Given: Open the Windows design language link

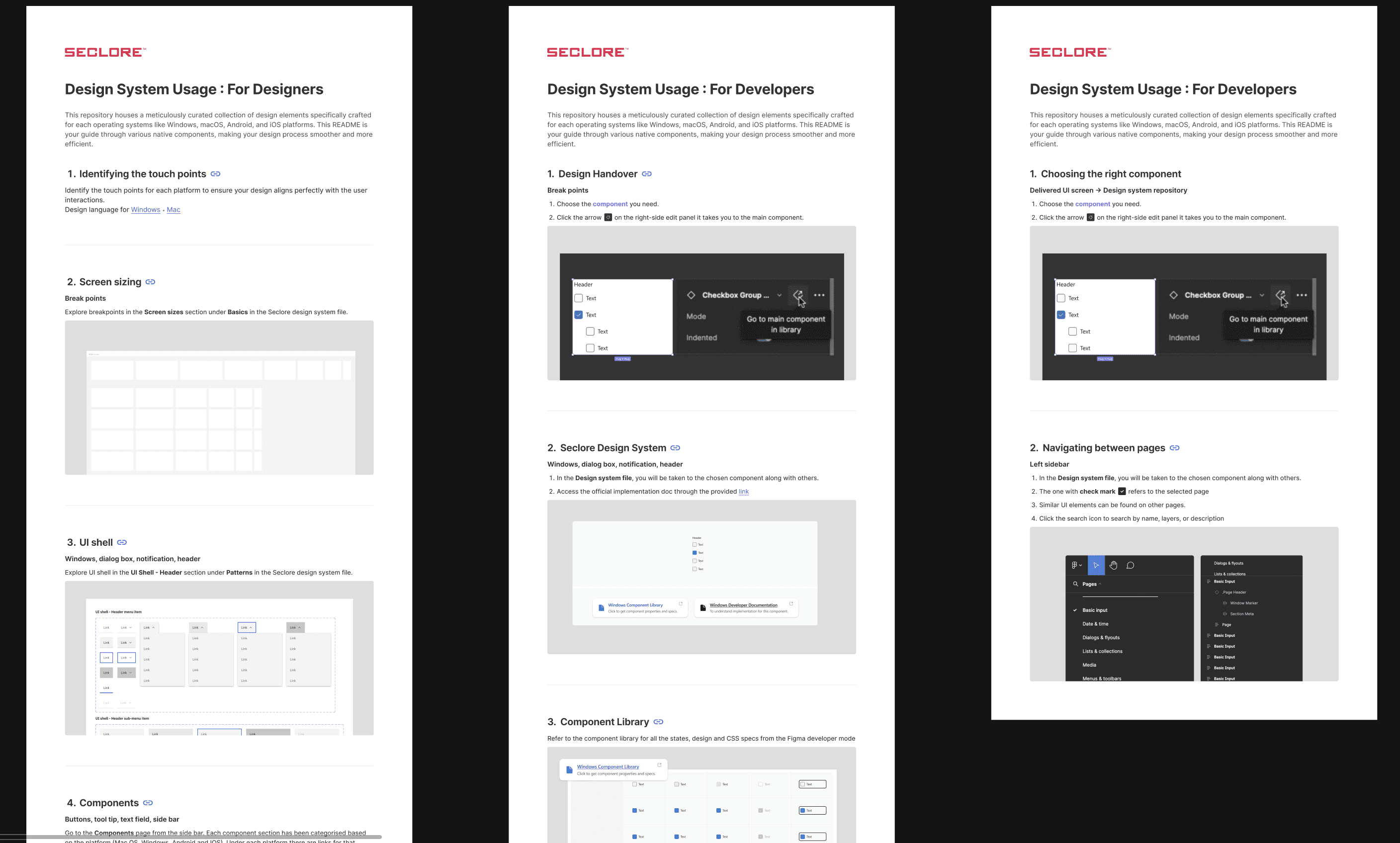Looking at the screenshot, I should [x=146, y=210].
